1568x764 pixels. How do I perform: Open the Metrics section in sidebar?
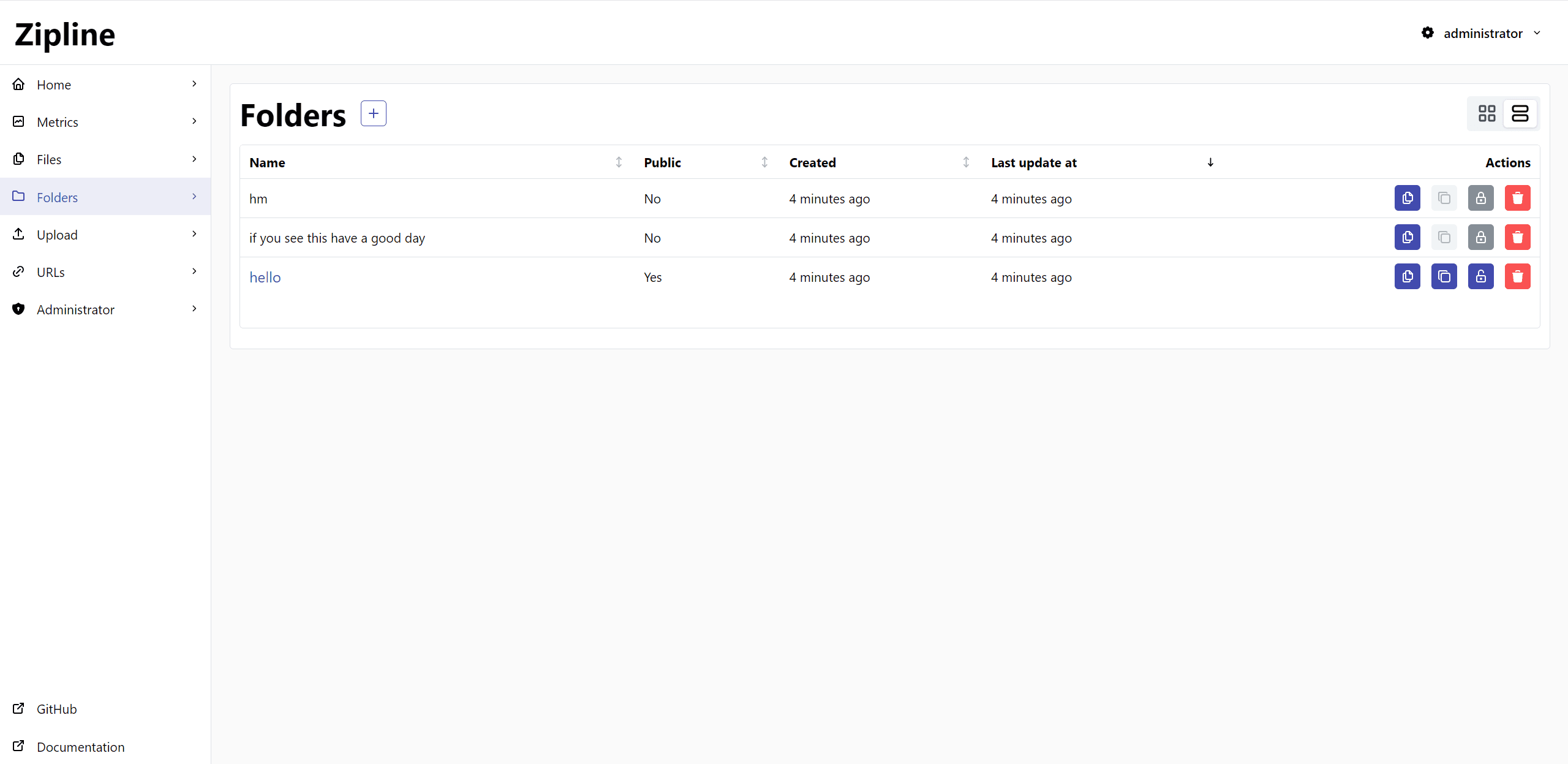(59, 121)
